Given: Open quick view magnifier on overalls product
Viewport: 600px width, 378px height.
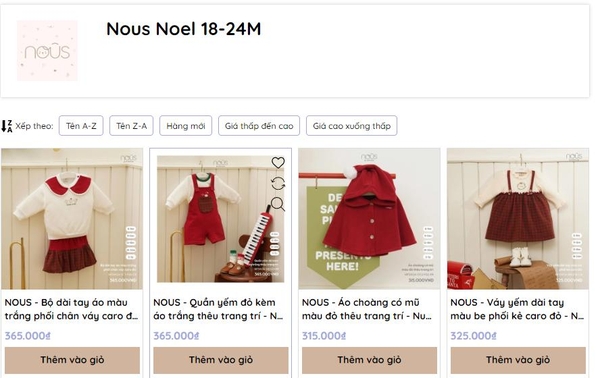Looking at the screenshot, I should [x=278, y=204].
